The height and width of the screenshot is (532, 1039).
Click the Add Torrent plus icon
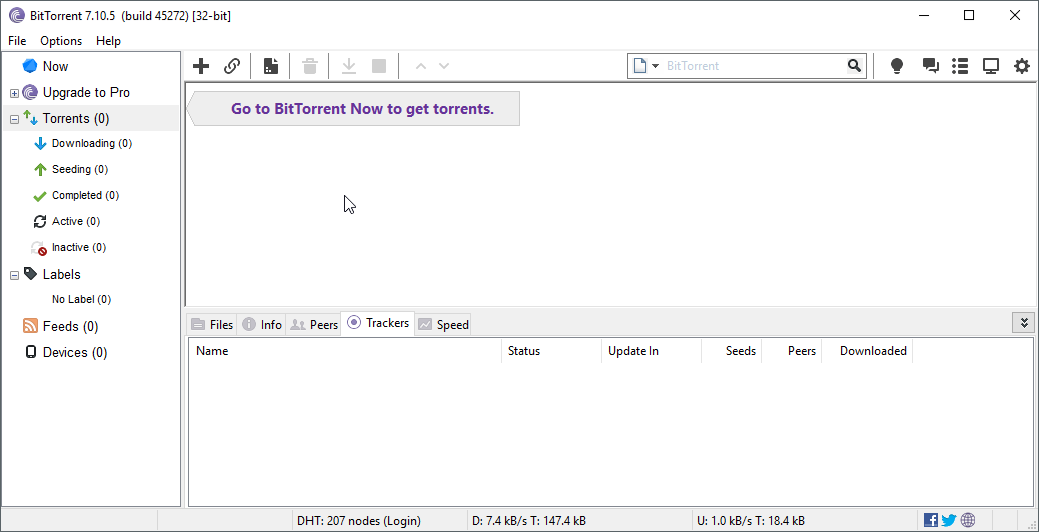pyautogui.click(x=201, y=66)
